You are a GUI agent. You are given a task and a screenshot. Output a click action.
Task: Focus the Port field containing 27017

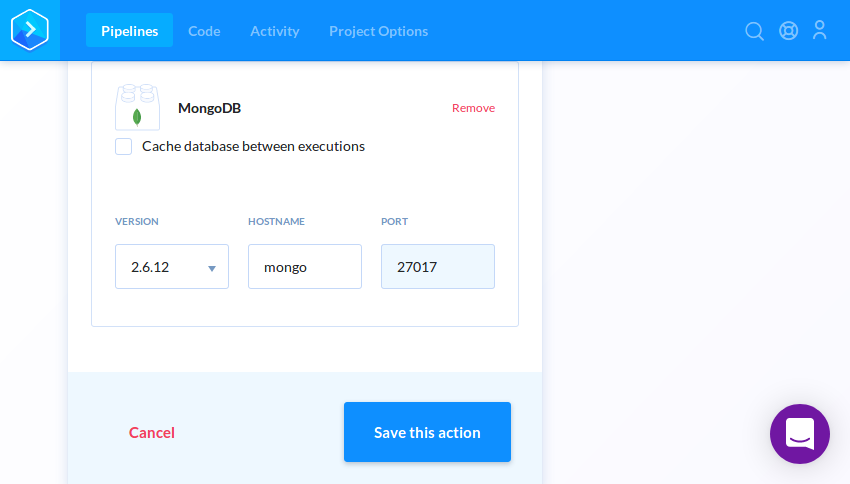click(438, 267)
